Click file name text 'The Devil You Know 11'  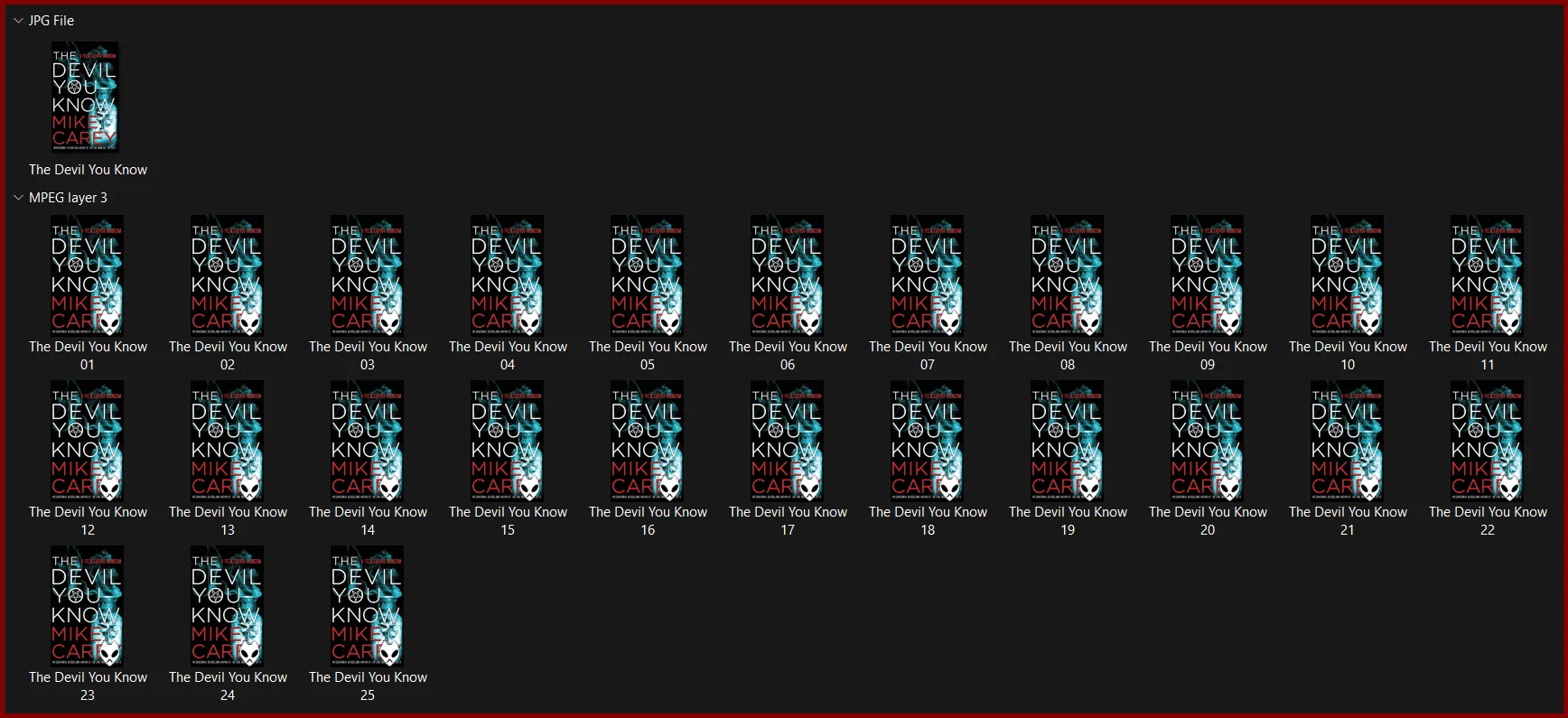tap(1488, 356)
